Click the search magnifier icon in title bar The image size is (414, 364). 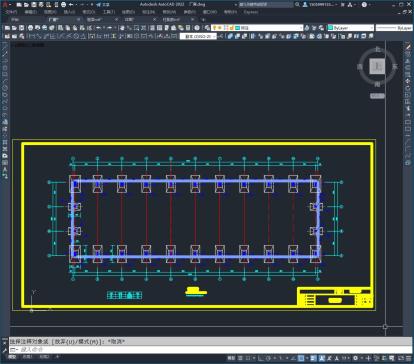pos(297,5)
